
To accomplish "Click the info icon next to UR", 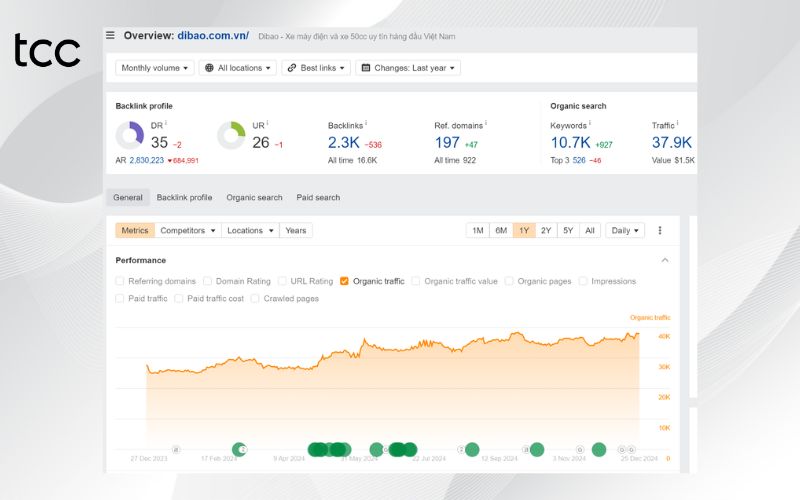I will (x=267, y=123).
